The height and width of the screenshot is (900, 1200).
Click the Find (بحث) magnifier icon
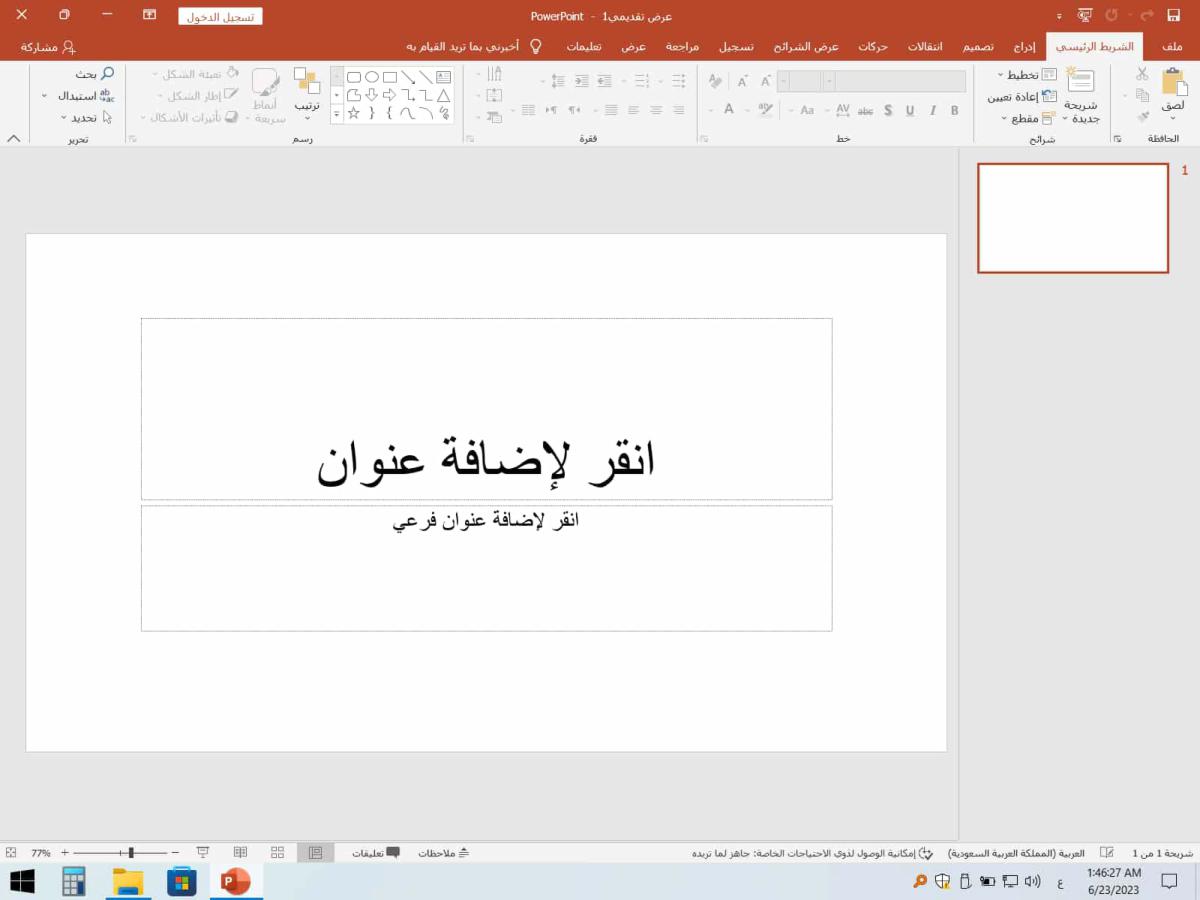[107, 74]
